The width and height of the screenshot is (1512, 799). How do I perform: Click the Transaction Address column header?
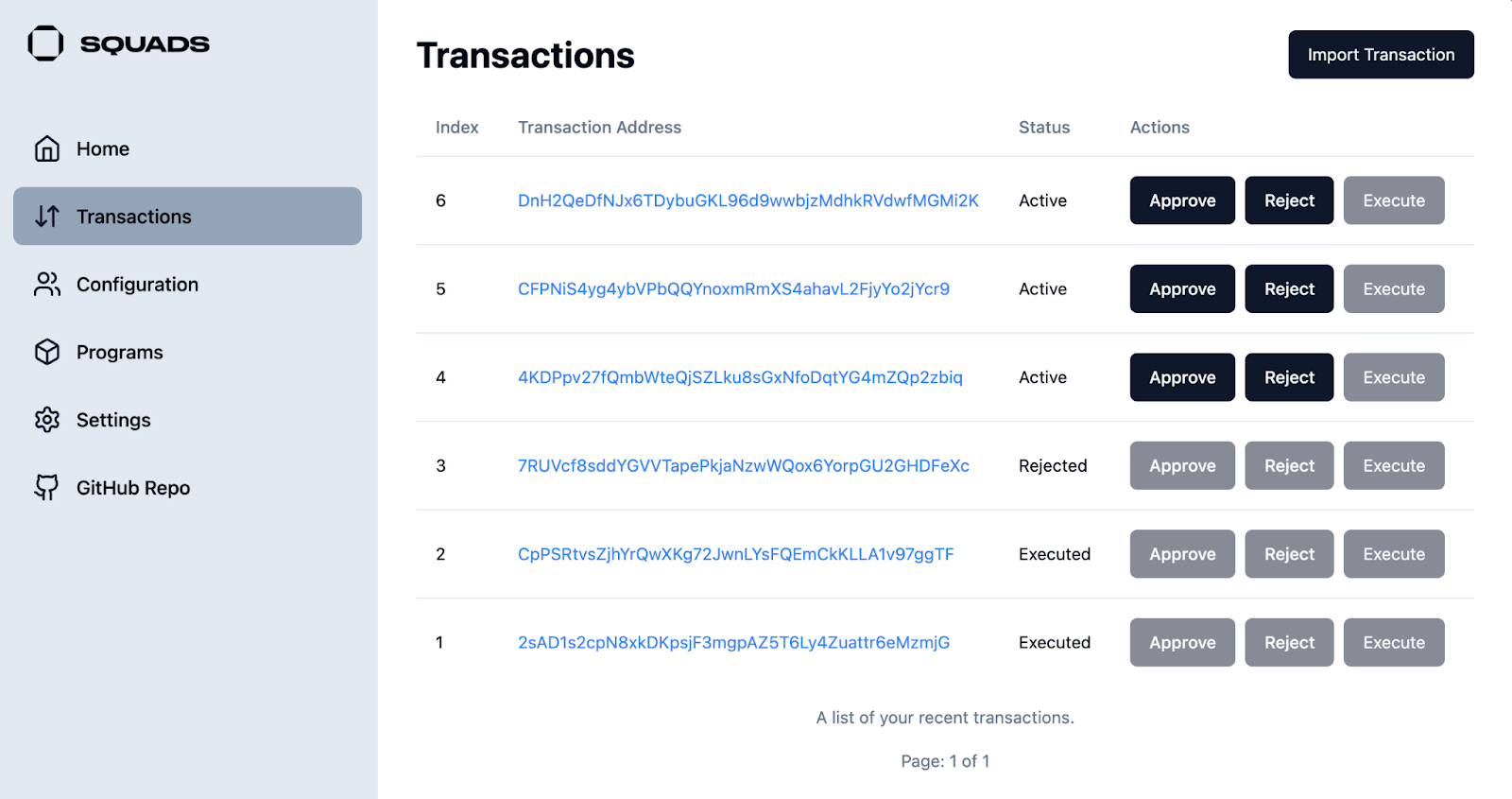(599, 127)
